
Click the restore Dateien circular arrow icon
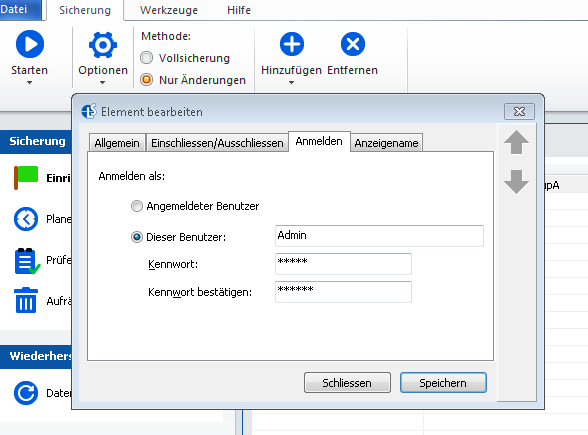click(x=26, y=393)
